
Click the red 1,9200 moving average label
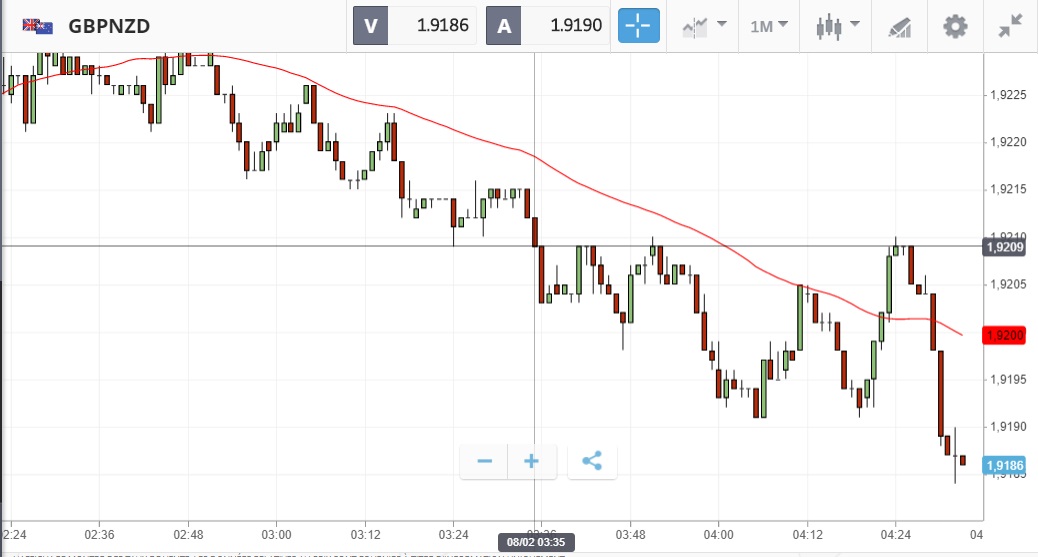[1005, 335]
